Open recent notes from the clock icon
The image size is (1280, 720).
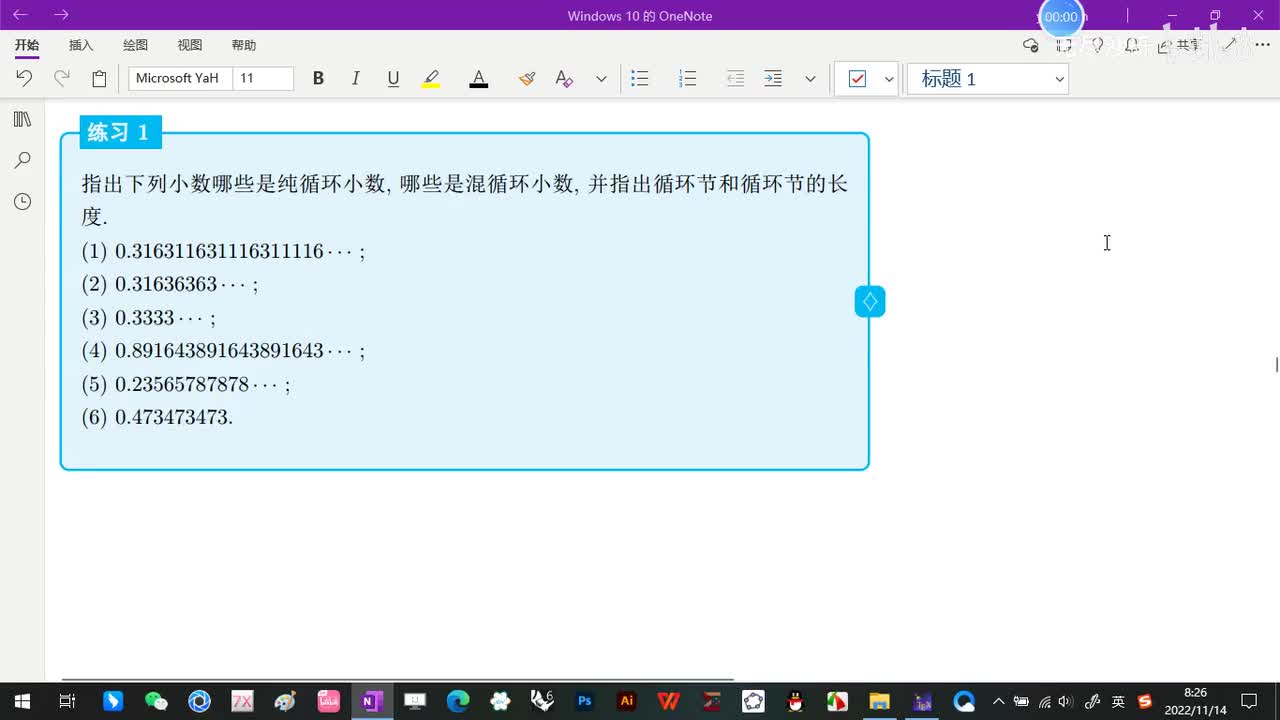click(22, 202)
